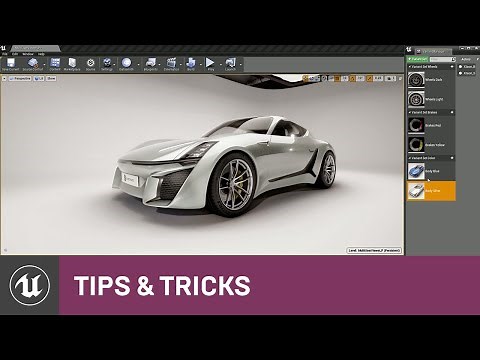Open the scale snap value

(x=378, y=79)
